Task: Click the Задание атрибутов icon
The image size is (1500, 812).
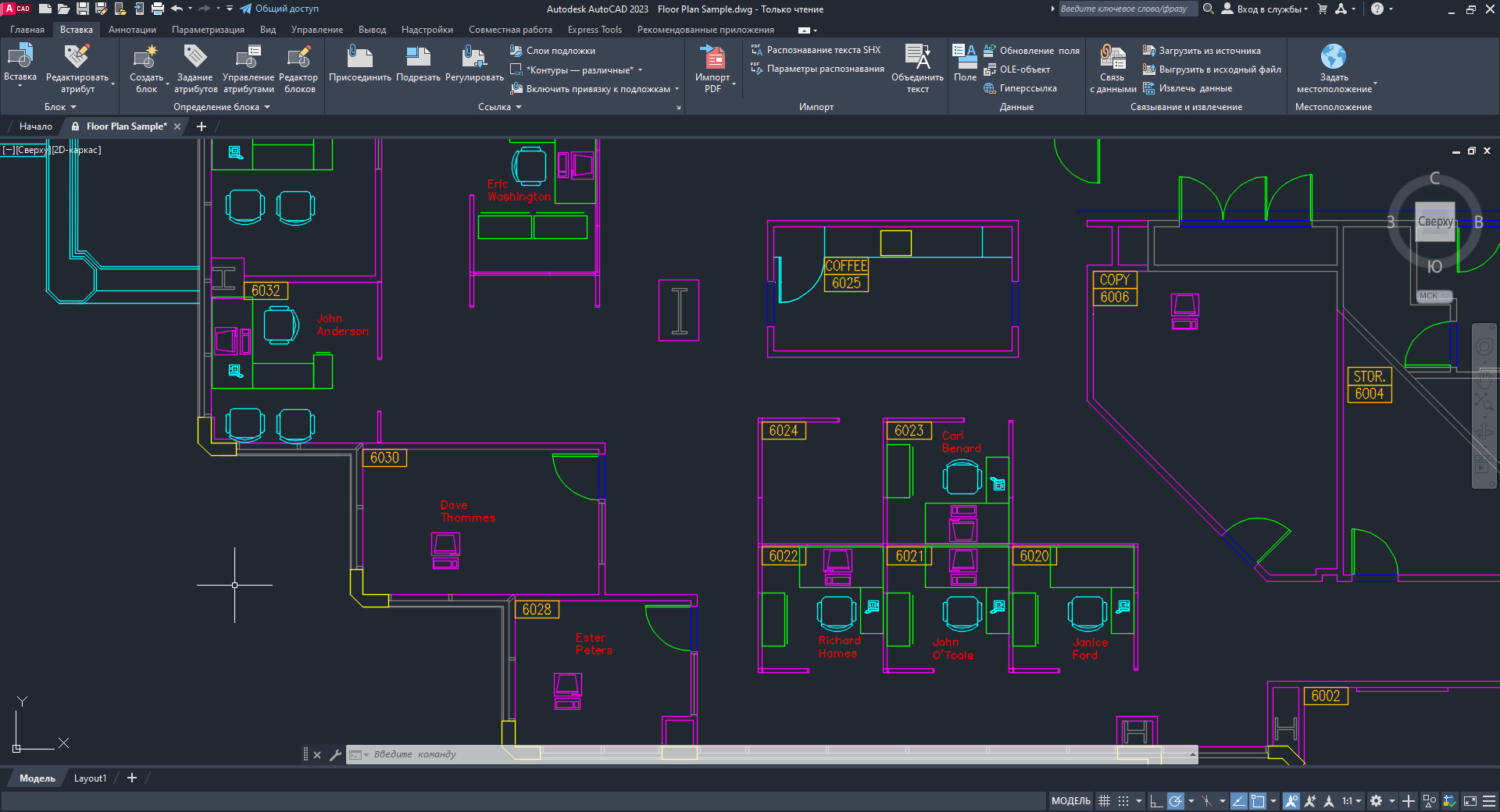Action: [195, 58]
